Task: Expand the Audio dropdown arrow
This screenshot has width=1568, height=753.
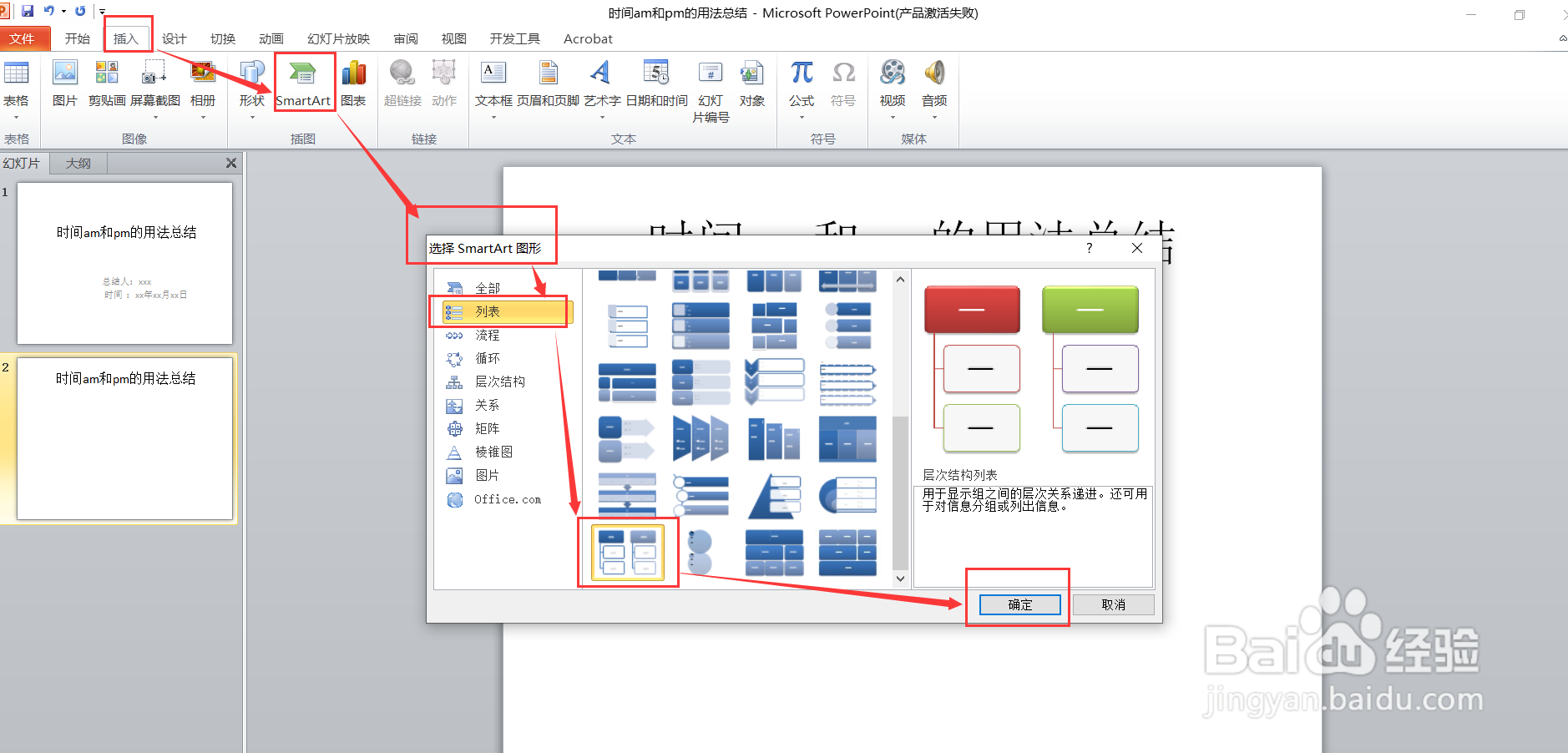Action: click(x=934, y=118)
